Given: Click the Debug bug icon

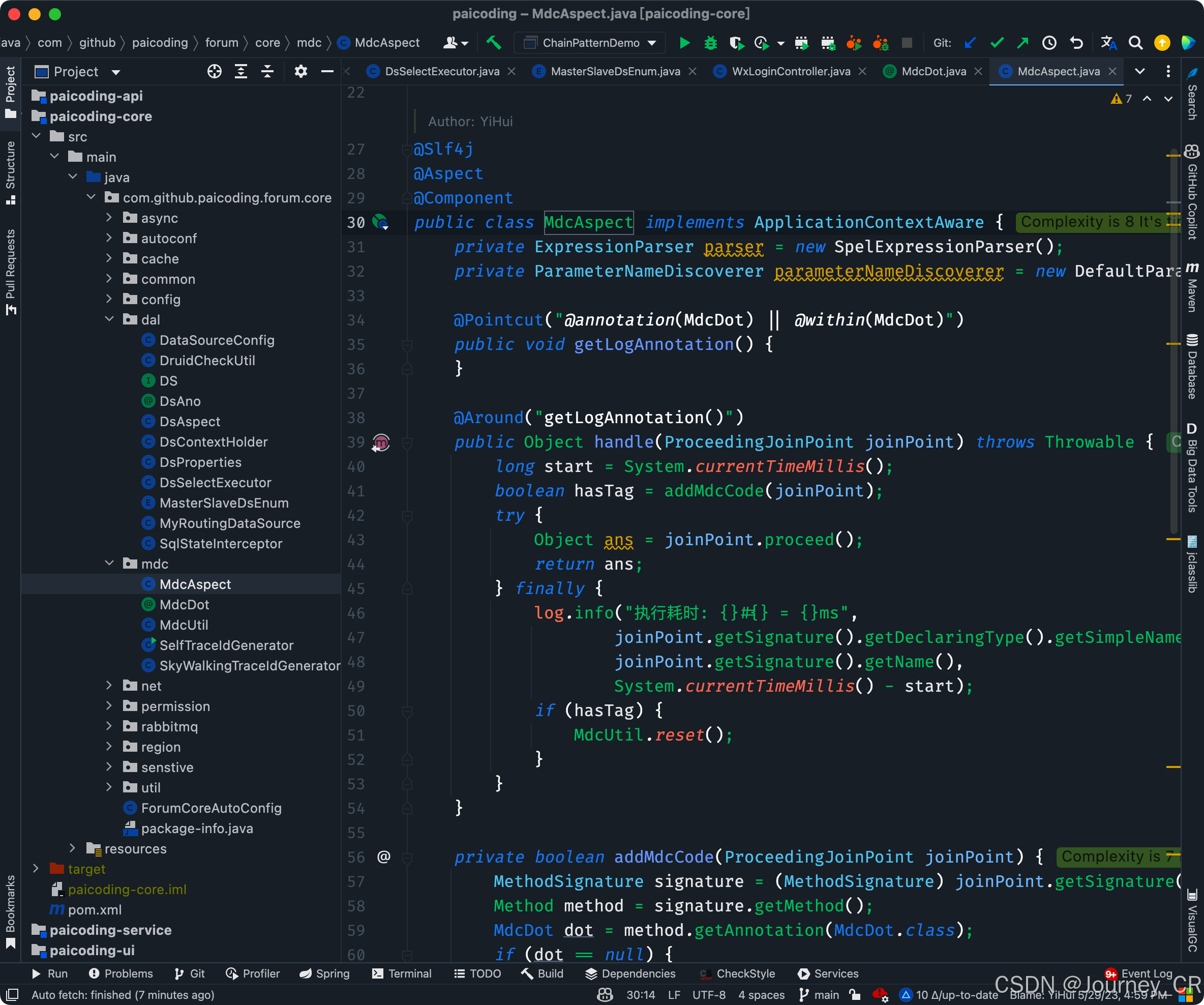Looking at the screenshot, I should (710, 43).
